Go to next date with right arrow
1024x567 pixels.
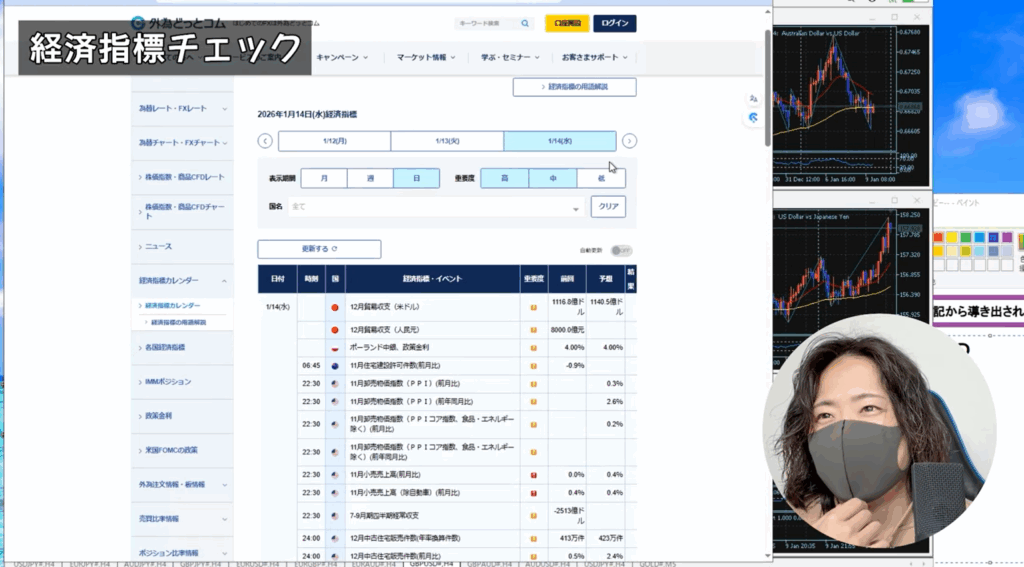click(629, 141)
